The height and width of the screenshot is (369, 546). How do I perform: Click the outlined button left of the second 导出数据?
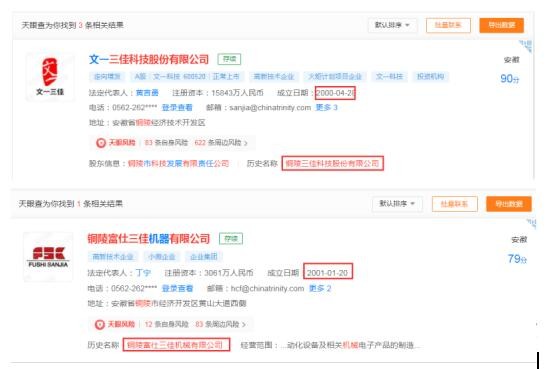[x=454, y=204]
